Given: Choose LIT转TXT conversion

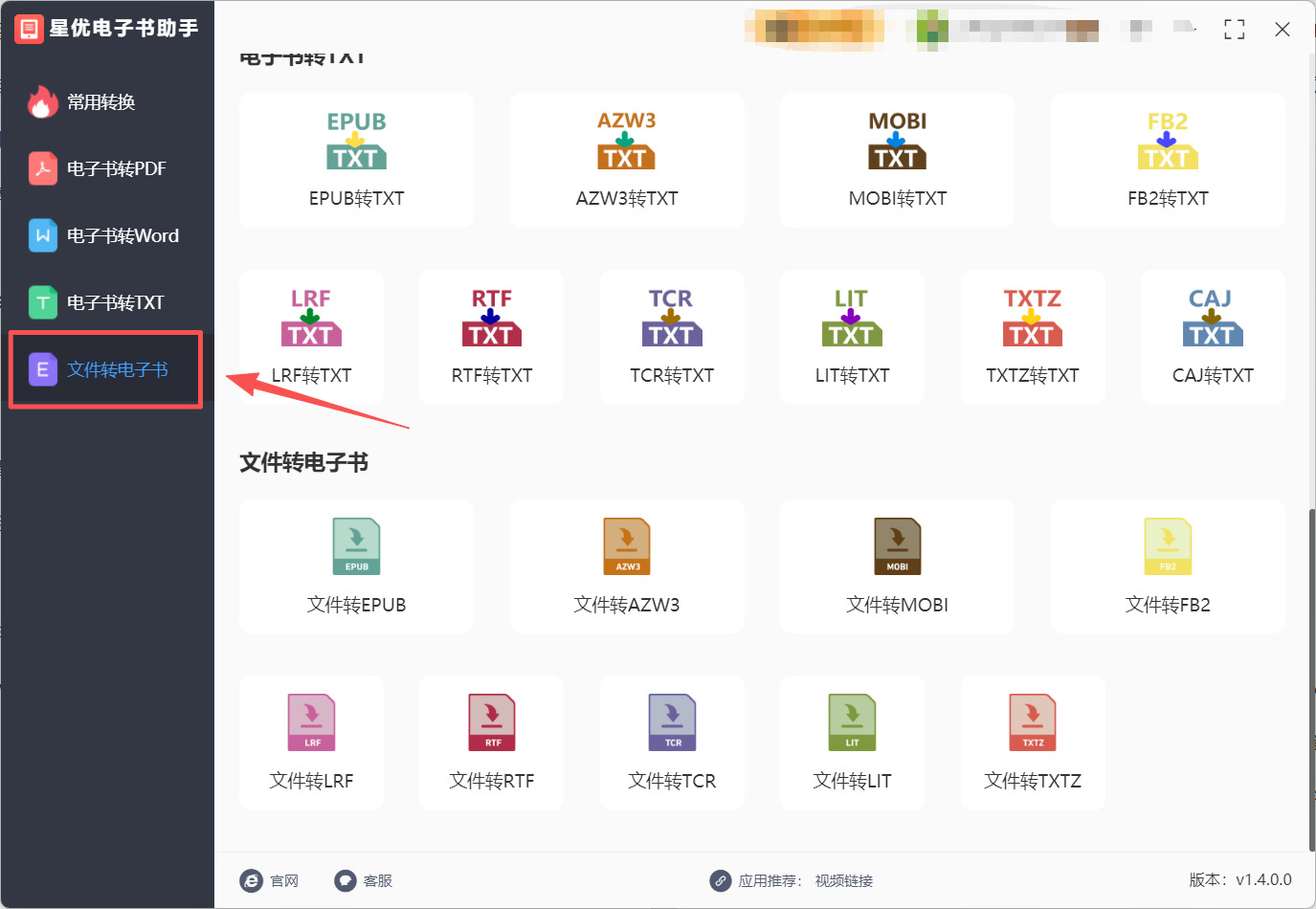Looking at the screenshot, I should click(852, 337).
